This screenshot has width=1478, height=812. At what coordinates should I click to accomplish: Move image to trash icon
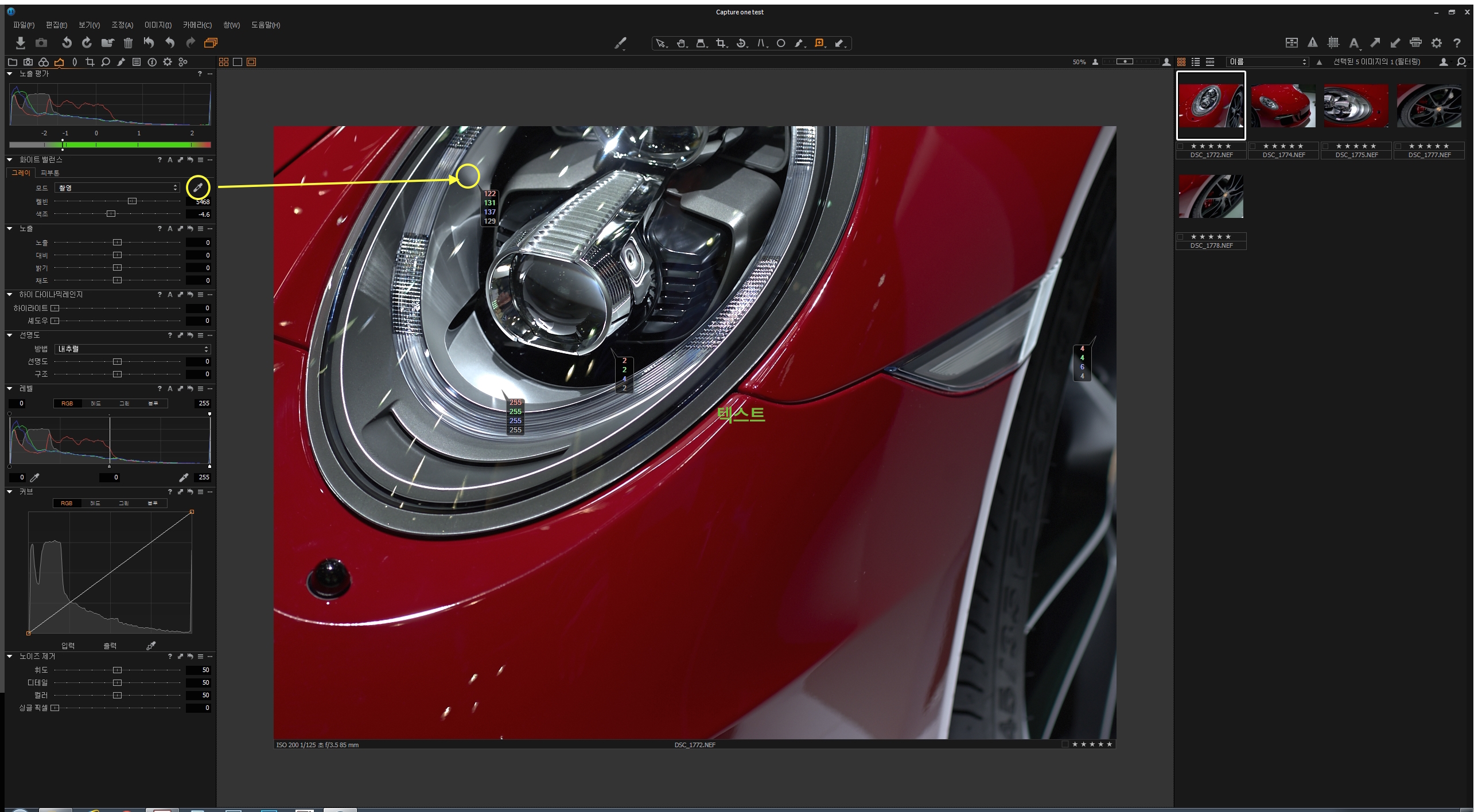[x=128, y=43]
